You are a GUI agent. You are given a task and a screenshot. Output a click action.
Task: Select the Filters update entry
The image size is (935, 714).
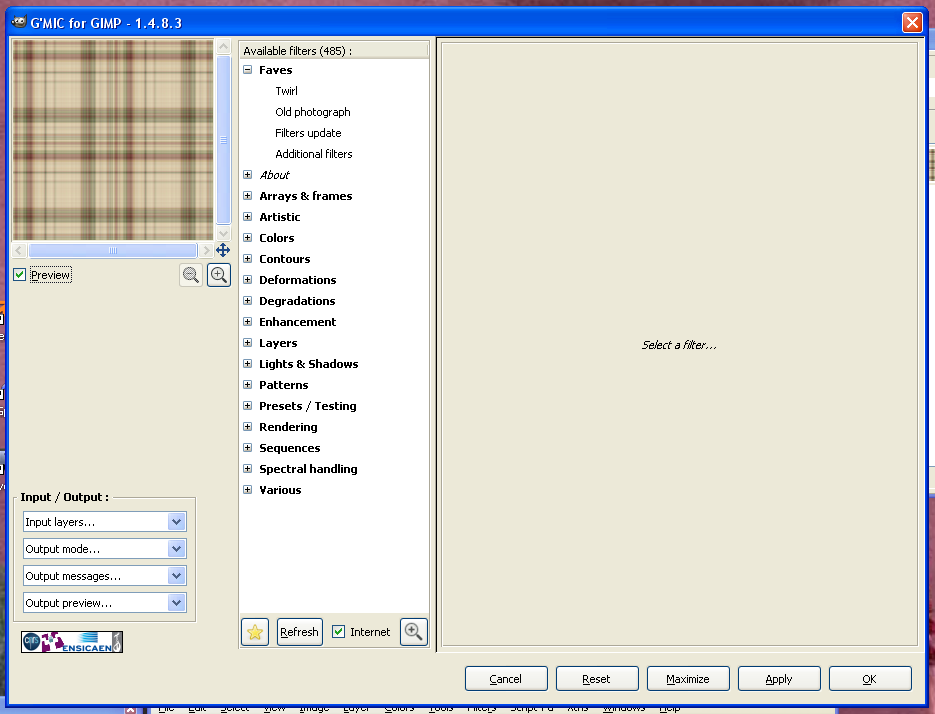(308, 133)
